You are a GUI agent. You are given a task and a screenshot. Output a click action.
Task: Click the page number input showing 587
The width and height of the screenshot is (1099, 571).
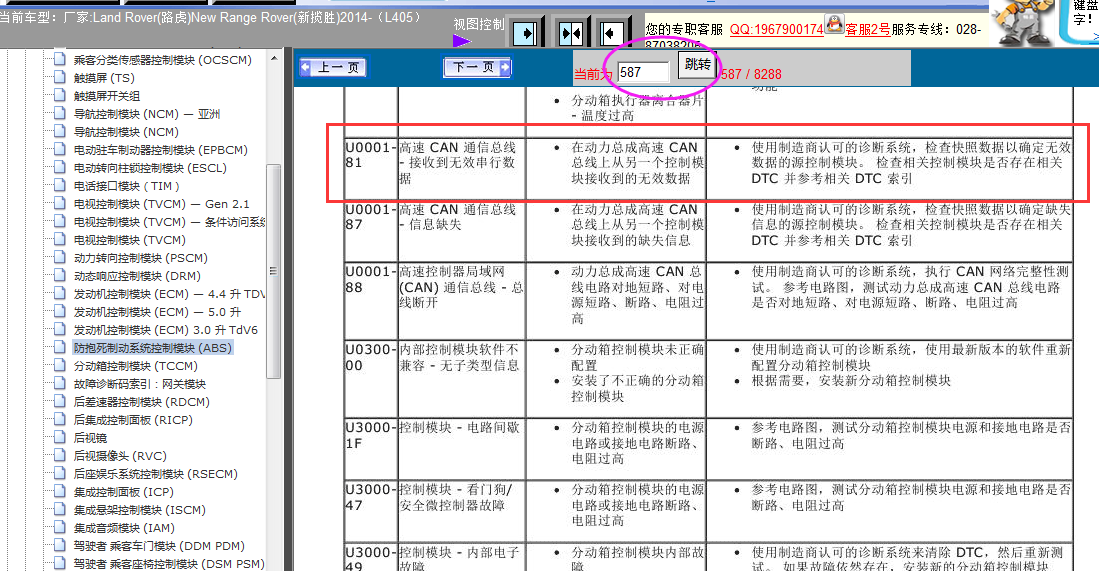[643, 72]
